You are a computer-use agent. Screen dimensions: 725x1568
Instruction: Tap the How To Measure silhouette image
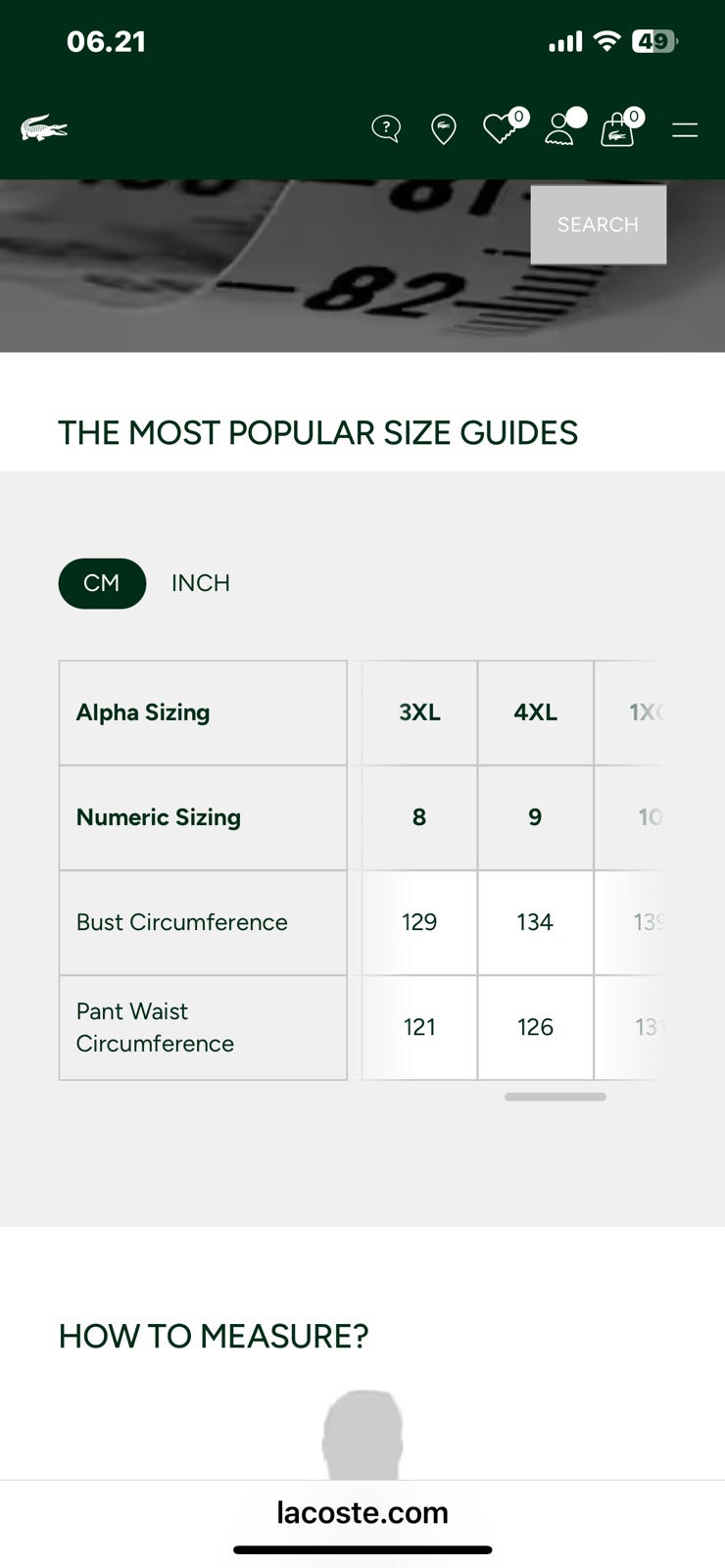[x=362, y=1433]
